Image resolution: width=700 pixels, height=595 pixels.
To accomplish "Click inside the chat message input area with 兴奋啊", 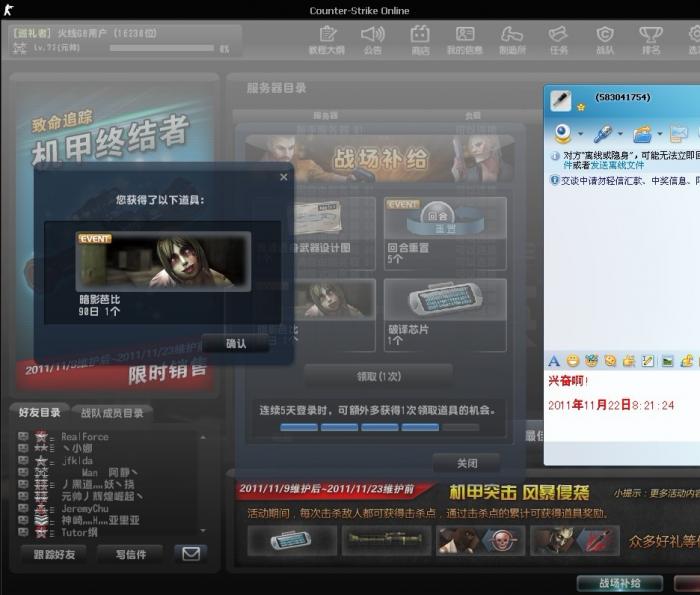I will (622, 406).
